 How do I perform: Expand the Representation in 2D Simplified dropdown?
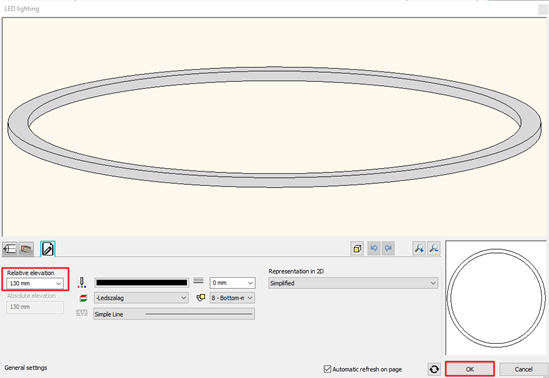tap(353, 283)
